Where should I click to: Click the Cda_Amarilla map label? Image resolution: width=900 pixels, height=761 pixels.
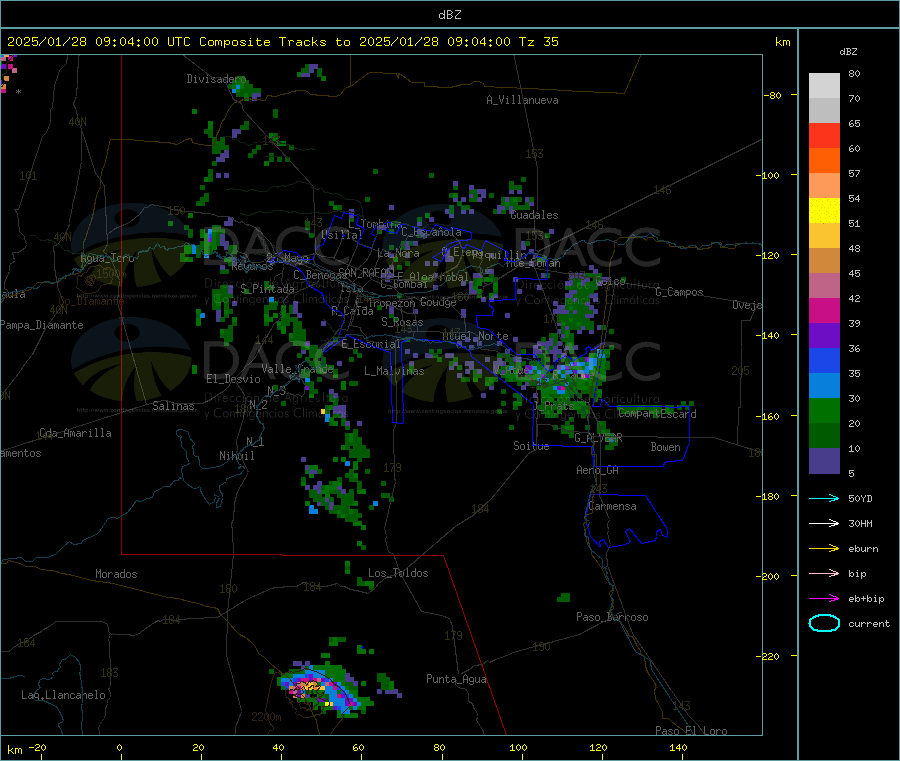(75, 433)
